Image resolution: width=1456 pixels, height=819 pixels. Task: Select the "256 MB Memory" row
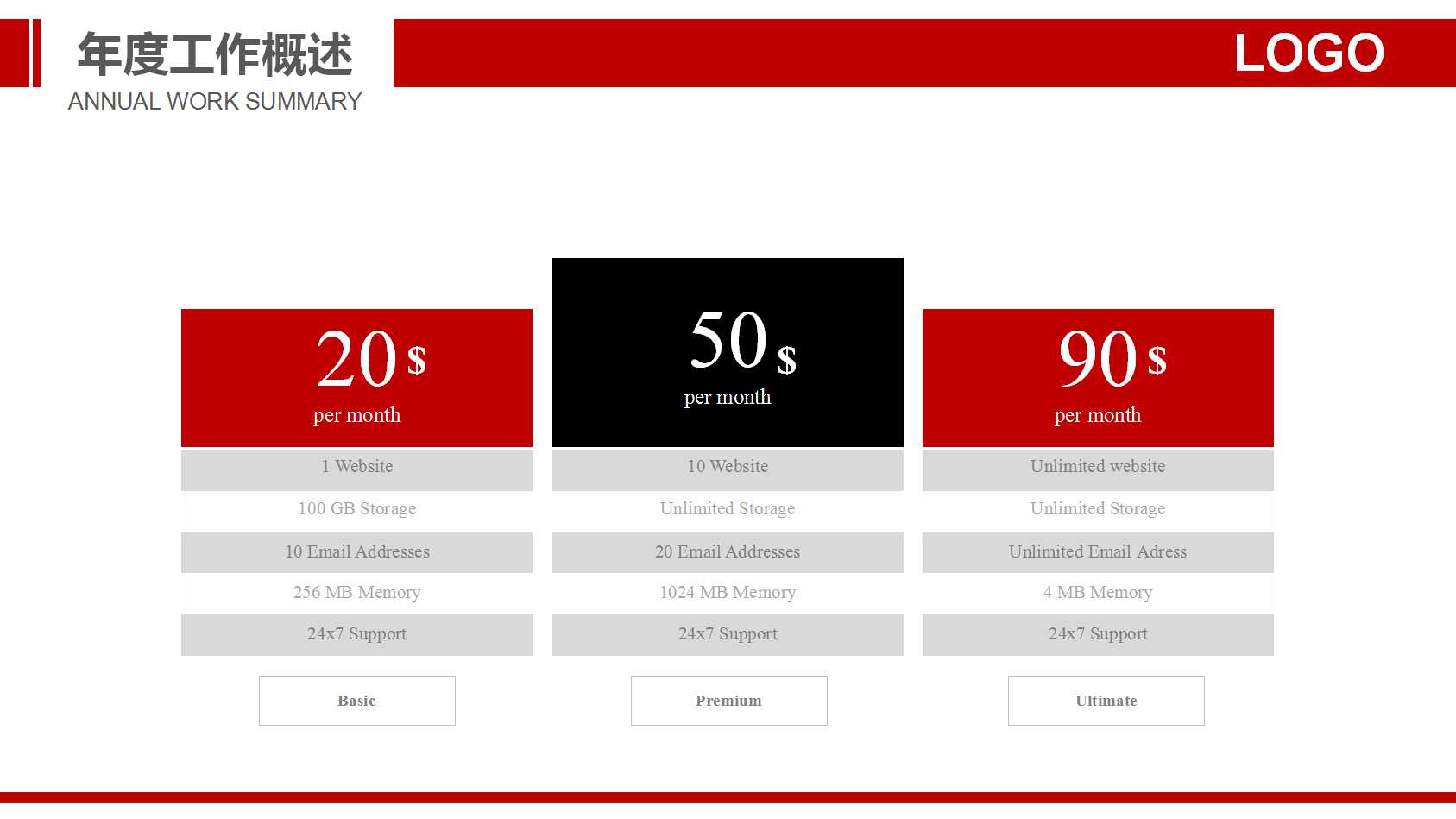click(x=356, y=593)
